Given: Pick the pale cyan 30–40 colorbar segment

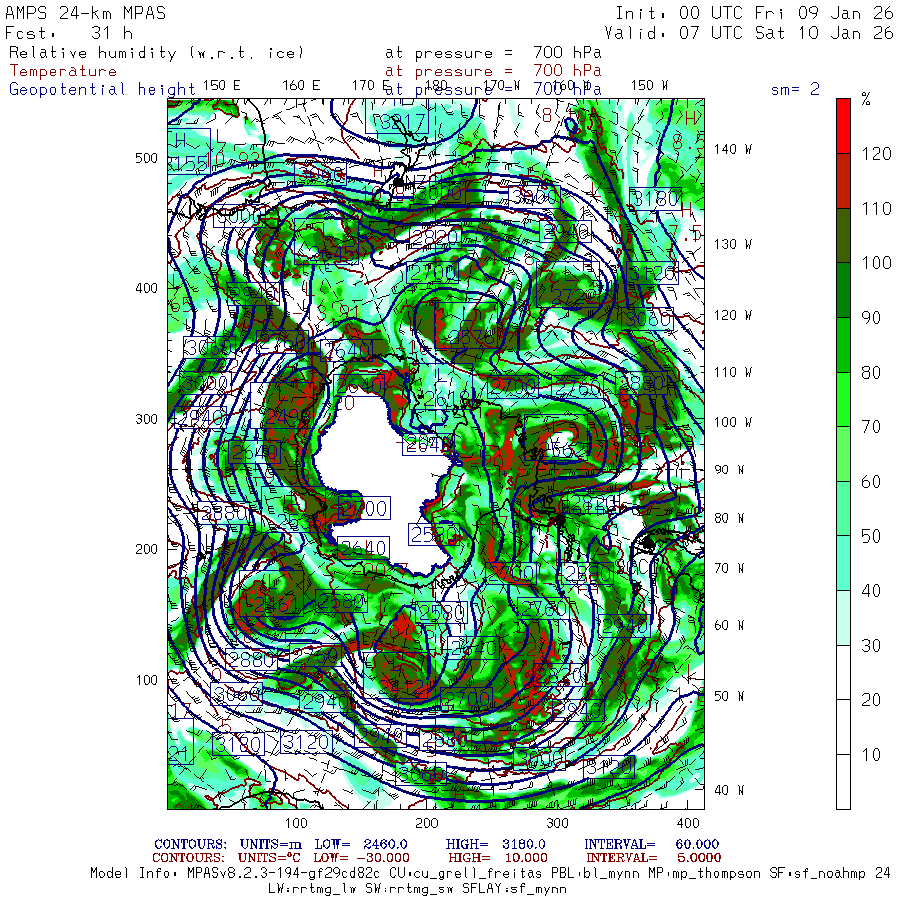Looking at the screenshot, I should pyautogui.click(x=843, y=618).
